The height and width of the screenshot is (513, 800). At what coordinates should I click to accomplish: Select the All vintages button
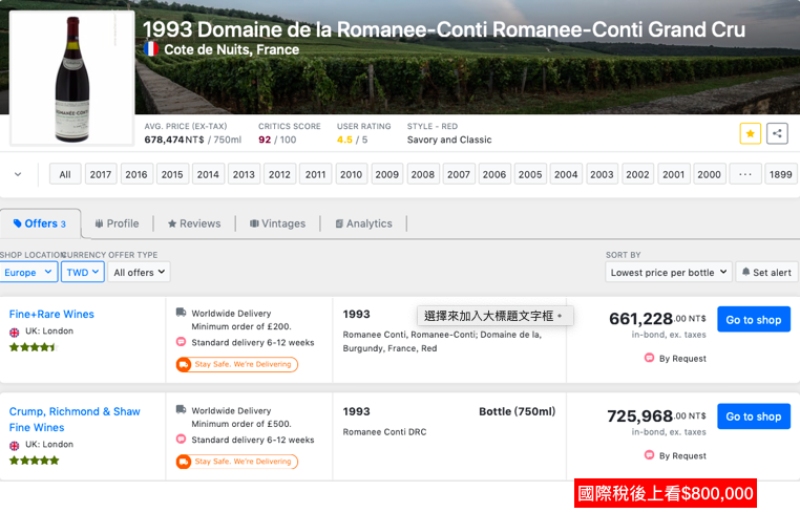pyautogui.click(x=65, y=175)
